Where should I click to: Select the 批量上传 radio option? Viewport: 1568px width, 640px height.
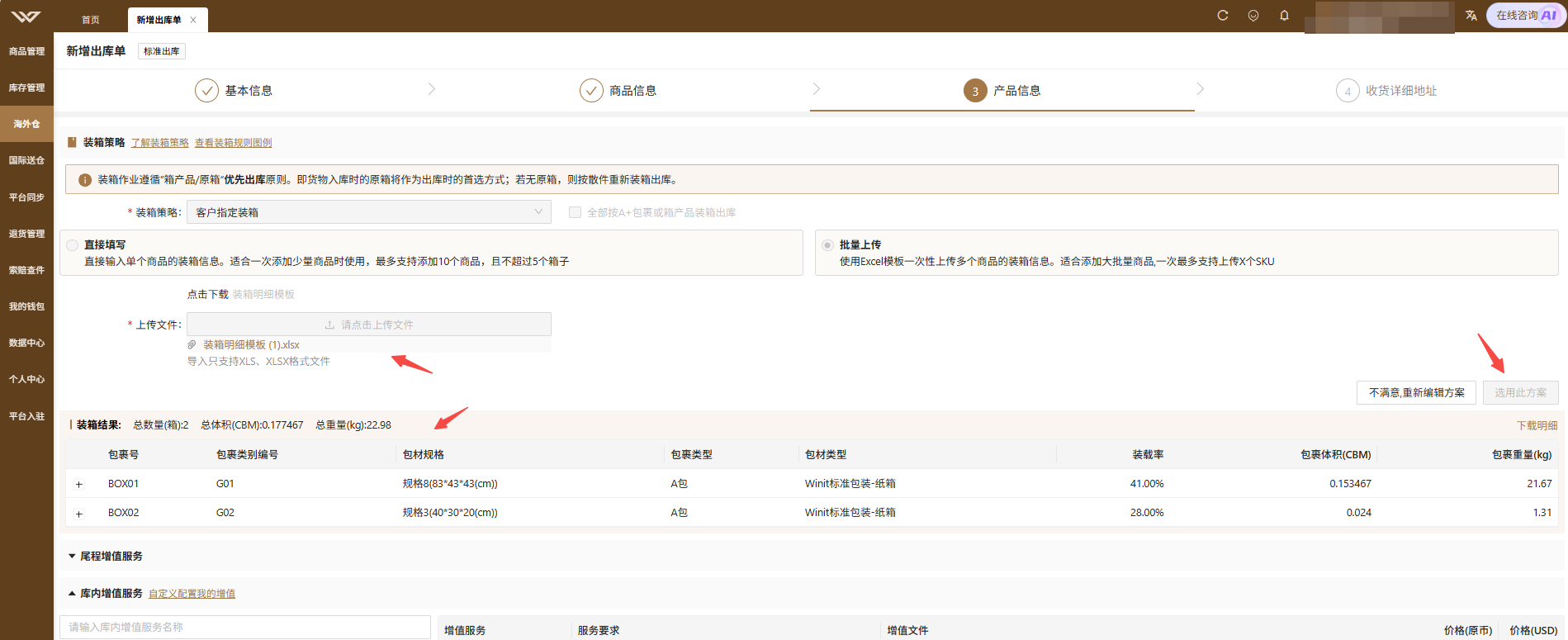coord(827,245)
